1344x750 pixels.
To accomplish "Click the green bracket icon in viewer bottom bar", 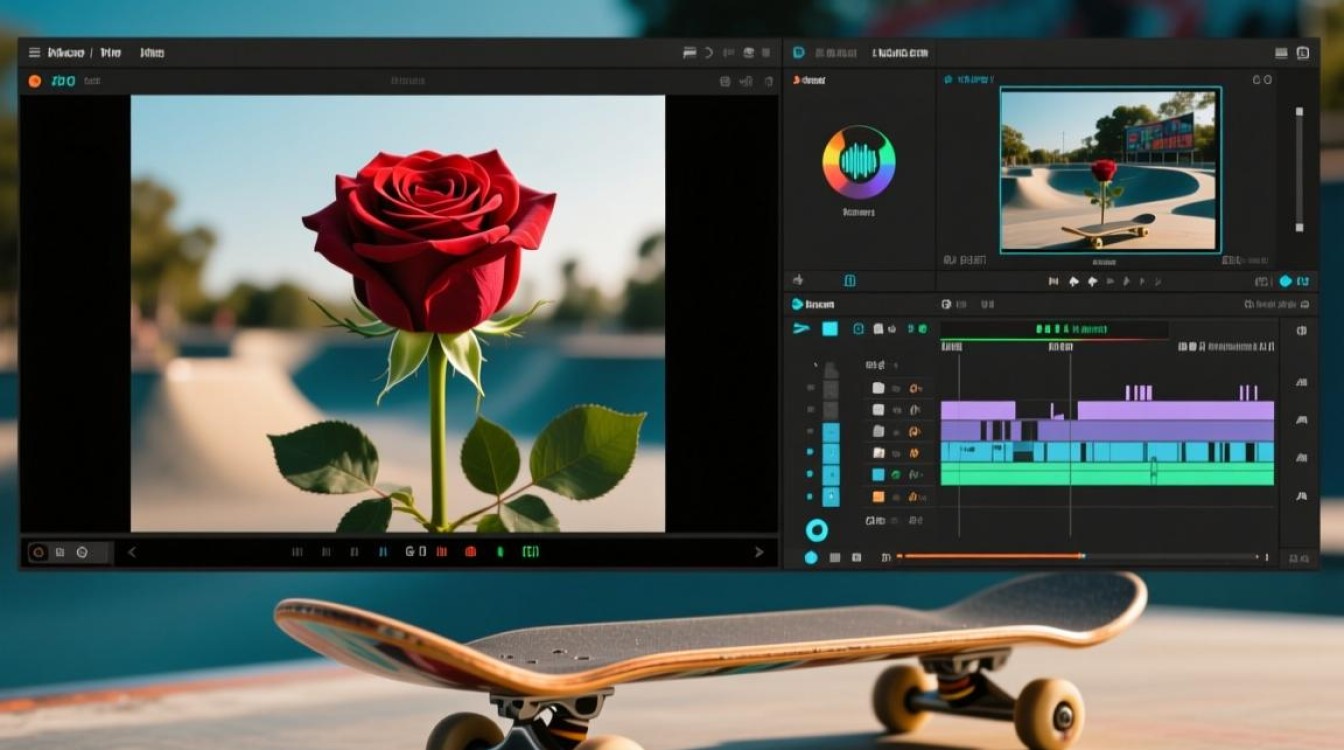I will click(529, 552).
